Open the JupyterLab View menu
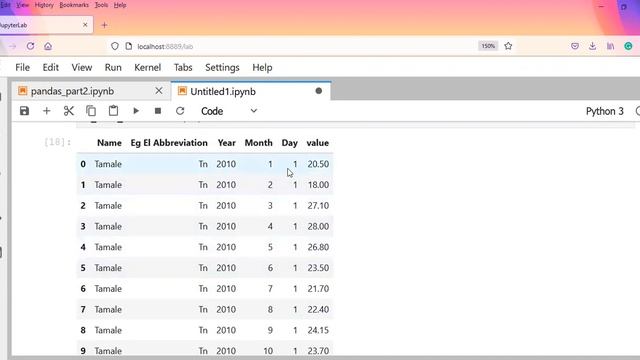This screenshot has width=640, height=360. pos(82,67)
